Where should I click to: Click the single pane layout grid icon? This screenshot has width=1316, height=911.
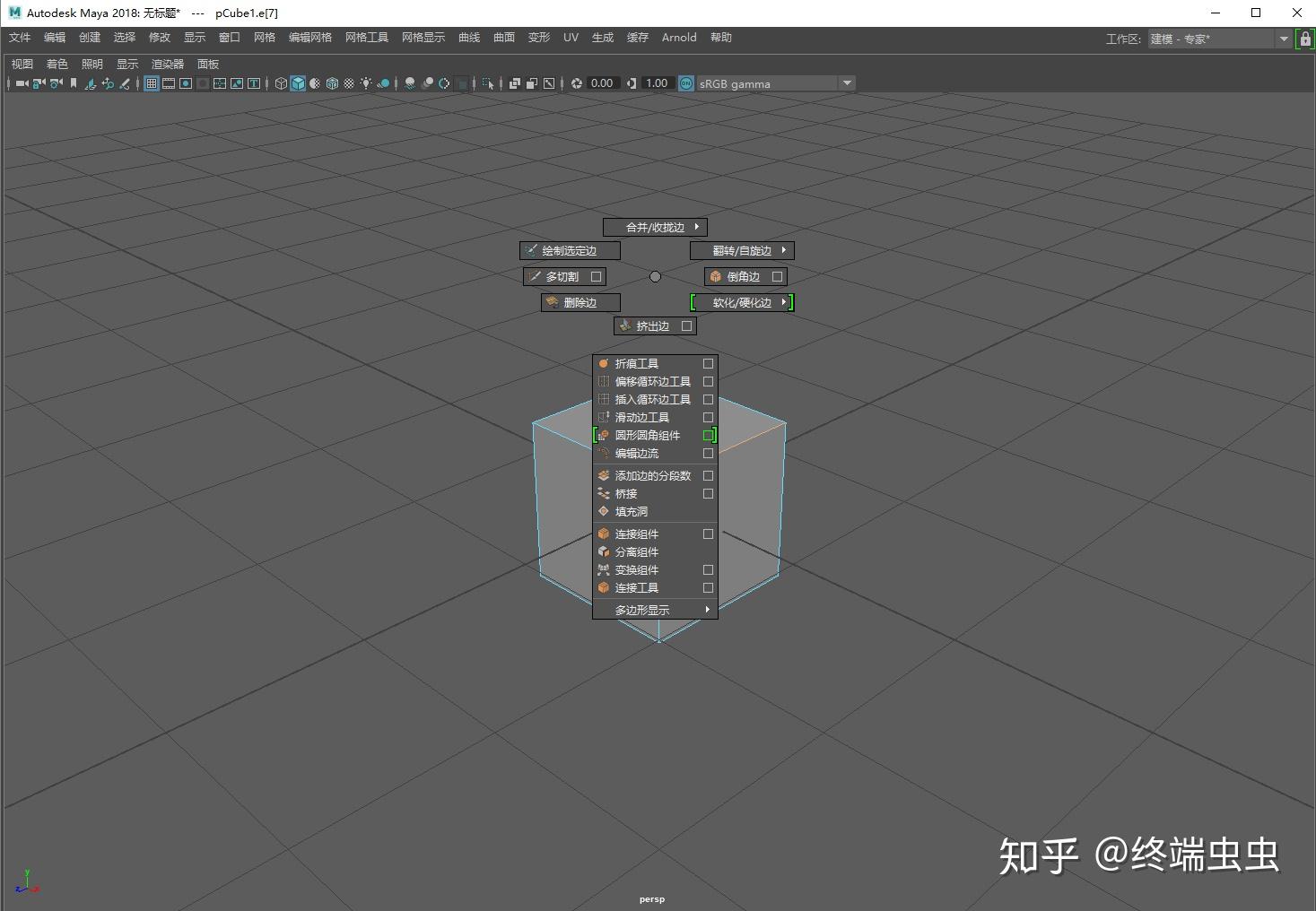tap(150, 82)
